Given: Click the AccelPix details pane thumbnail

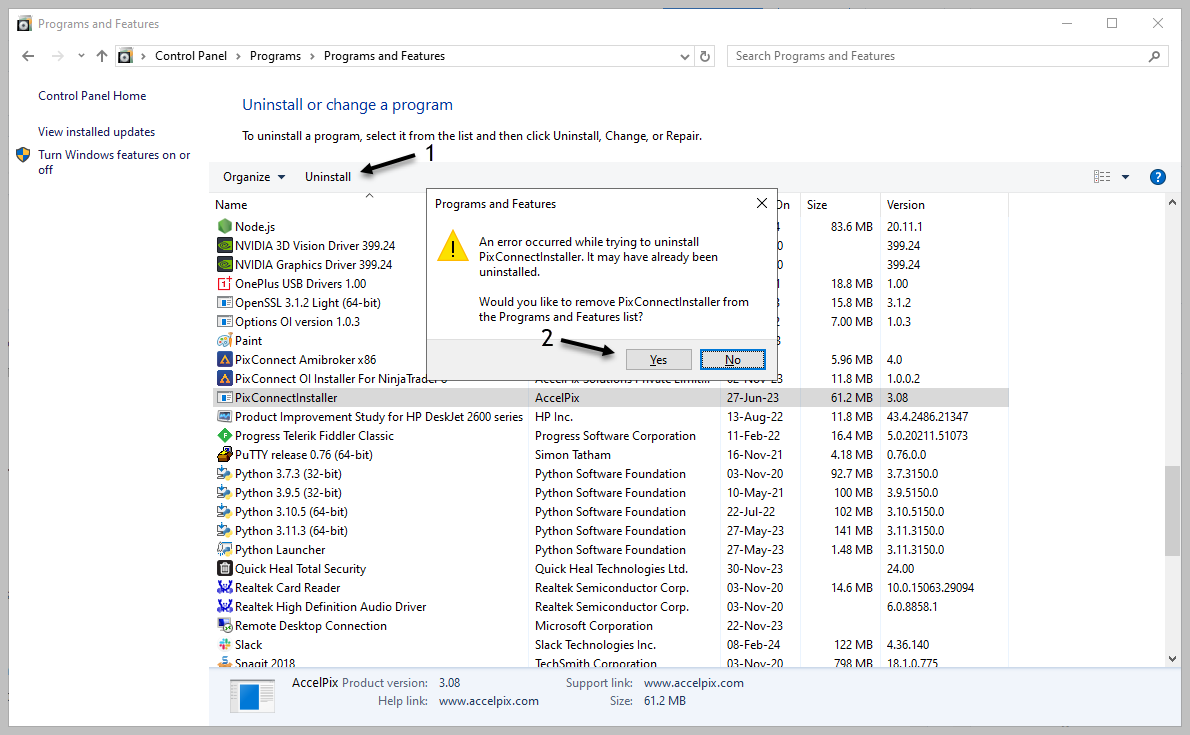Looking at the screenshot, I should (x=252, y=696).
